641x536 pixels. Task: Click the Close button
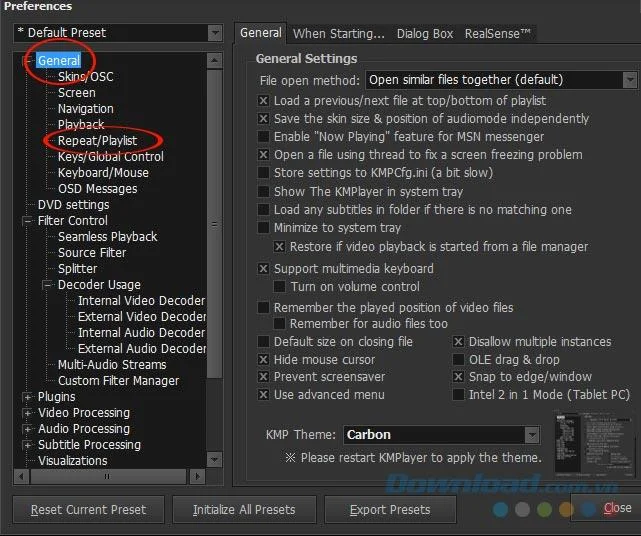(x=607, y=508)
